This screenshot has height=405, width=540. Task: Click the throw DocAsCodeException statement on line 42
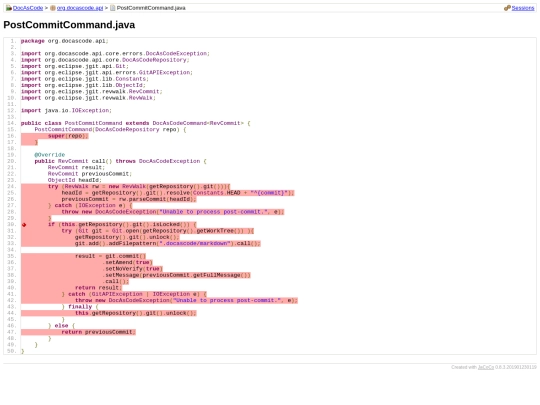click(x=186, y=300)
